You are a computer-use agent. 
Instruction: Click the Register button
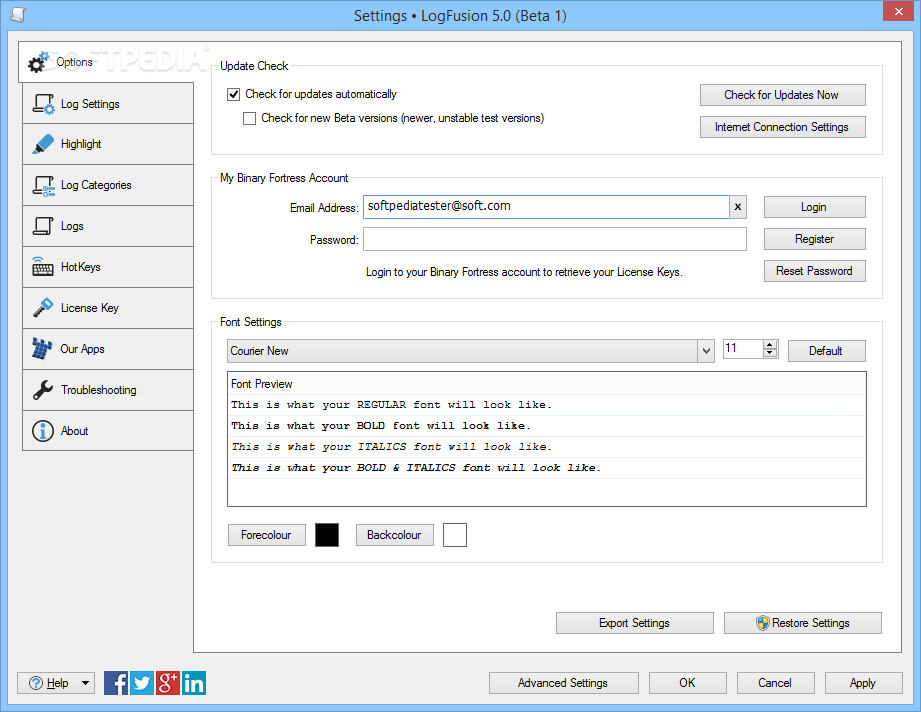point(814,239)
